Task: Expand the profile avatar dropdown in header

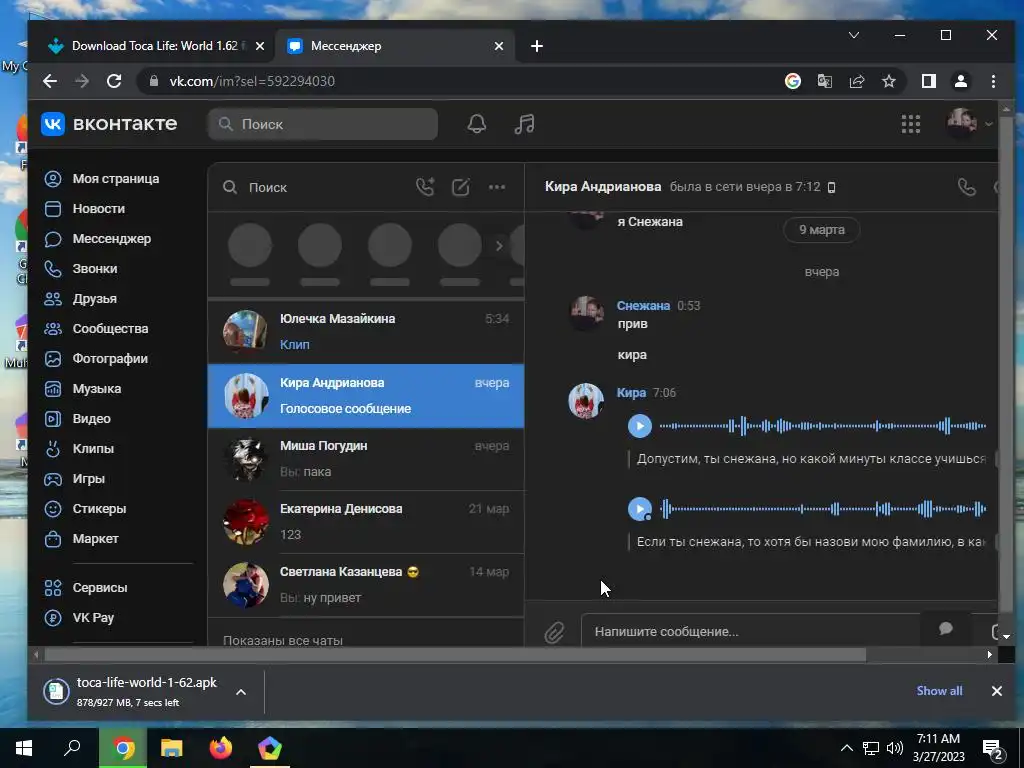Action: [968, 123]
